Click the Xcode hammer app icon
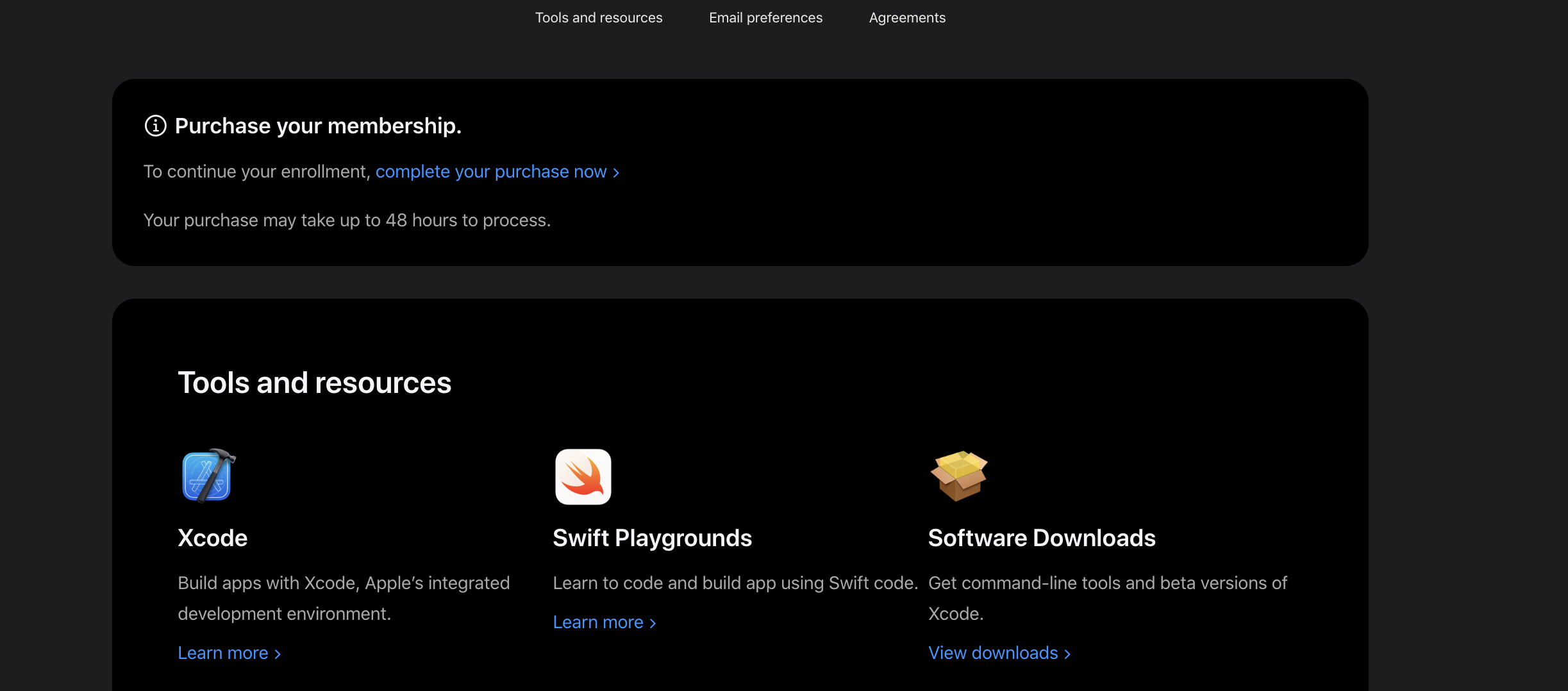Screen dimensions: 1568x691 [207, 476]
